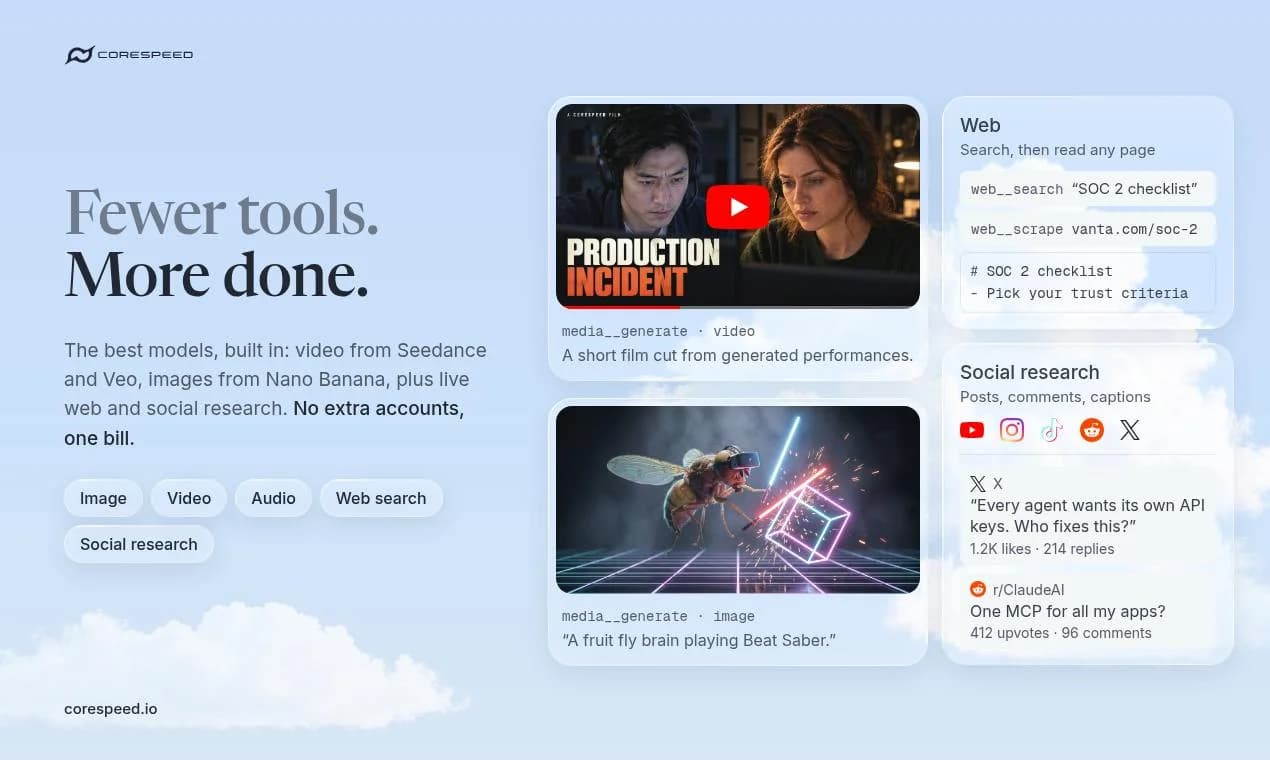Select the Image pill
The image size is (1270, 760).
coord(103,498)
